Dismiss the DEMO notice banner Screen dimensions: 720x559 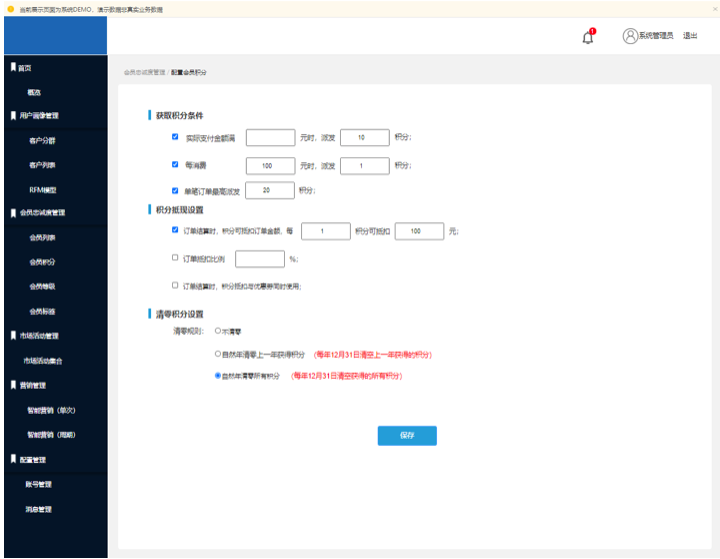pyautogui.click(x=714, y=9)
